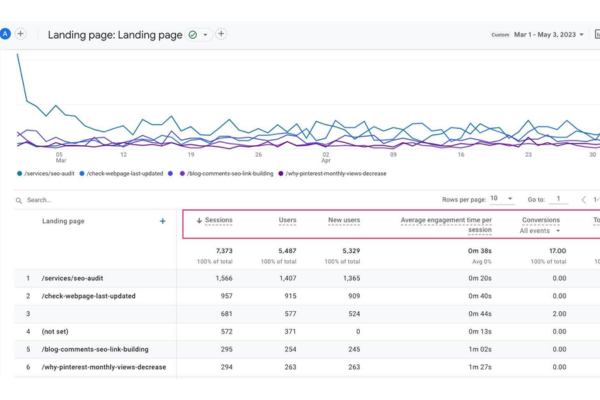
Task: Click the New users column header
Action: (344, 220)
